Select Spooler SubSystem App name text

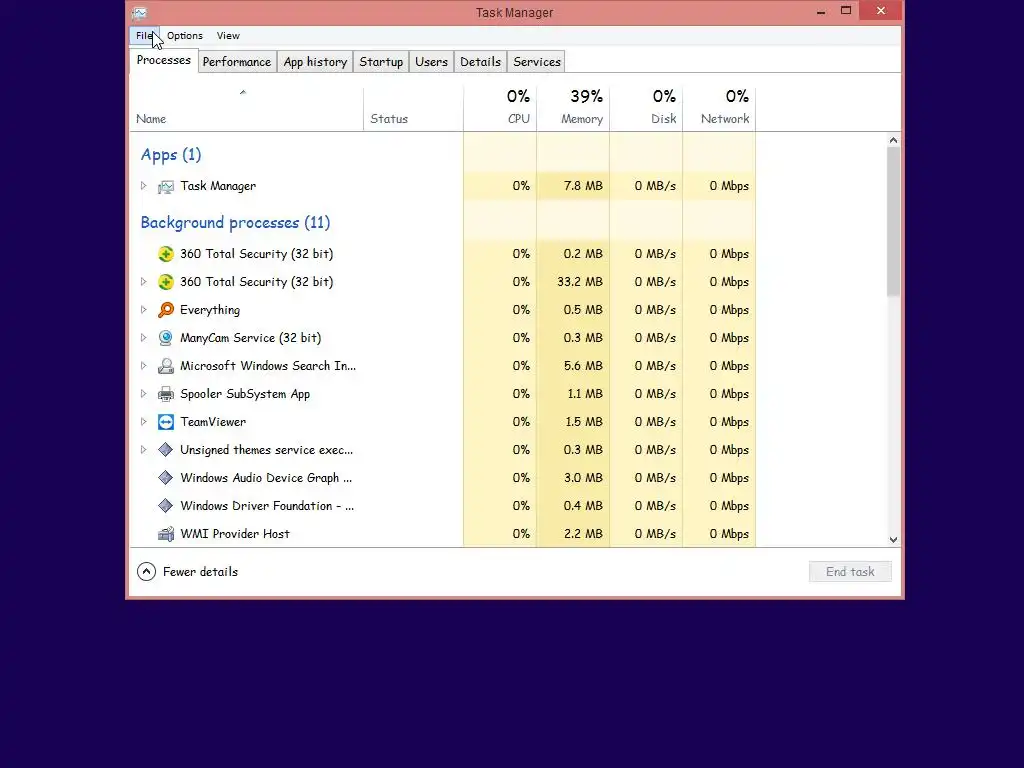pos(245,394)
